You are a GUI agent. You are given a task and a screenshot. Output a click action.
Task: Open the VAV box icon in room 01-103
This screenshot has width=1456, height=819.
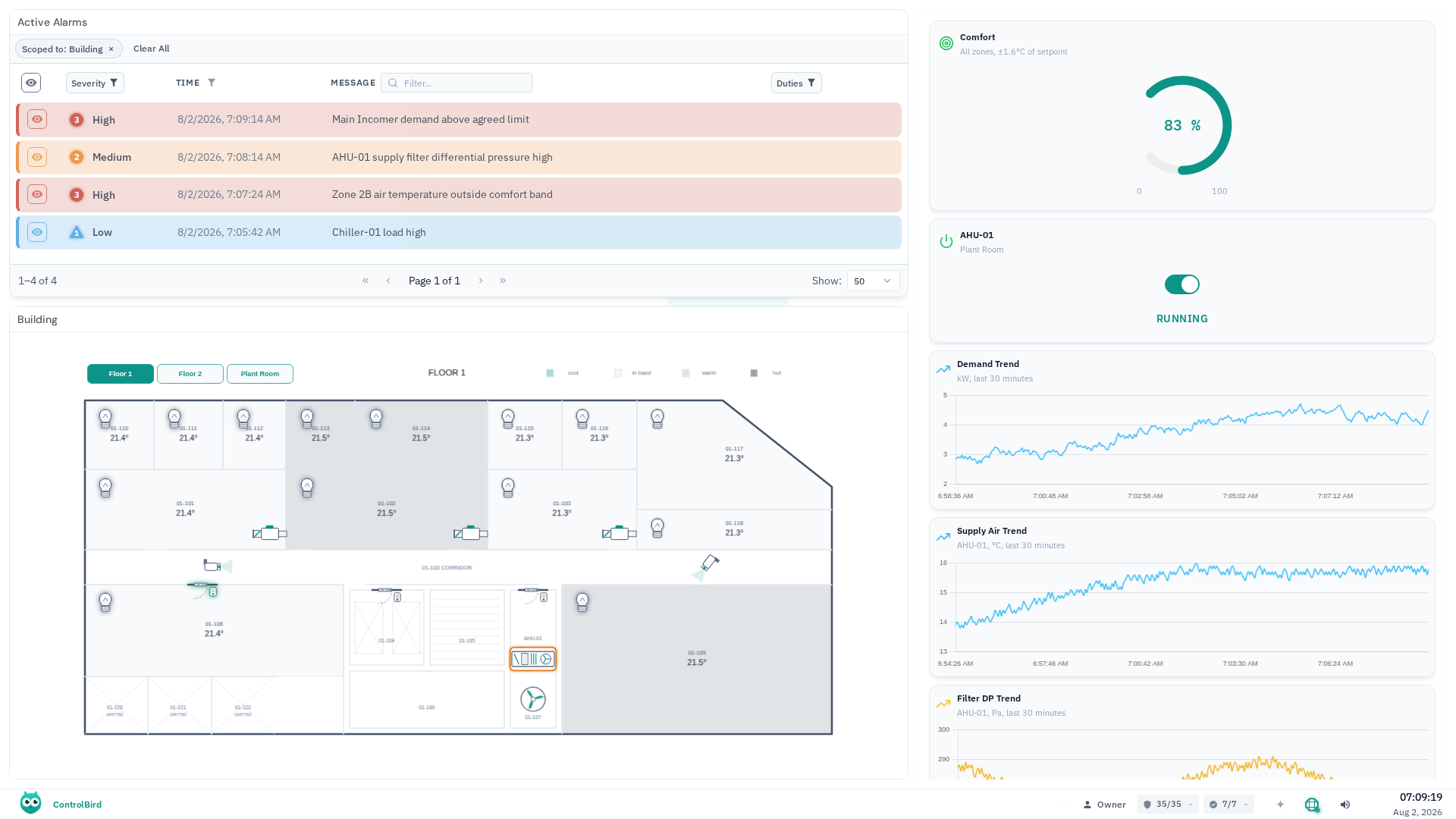coord(620,533)
